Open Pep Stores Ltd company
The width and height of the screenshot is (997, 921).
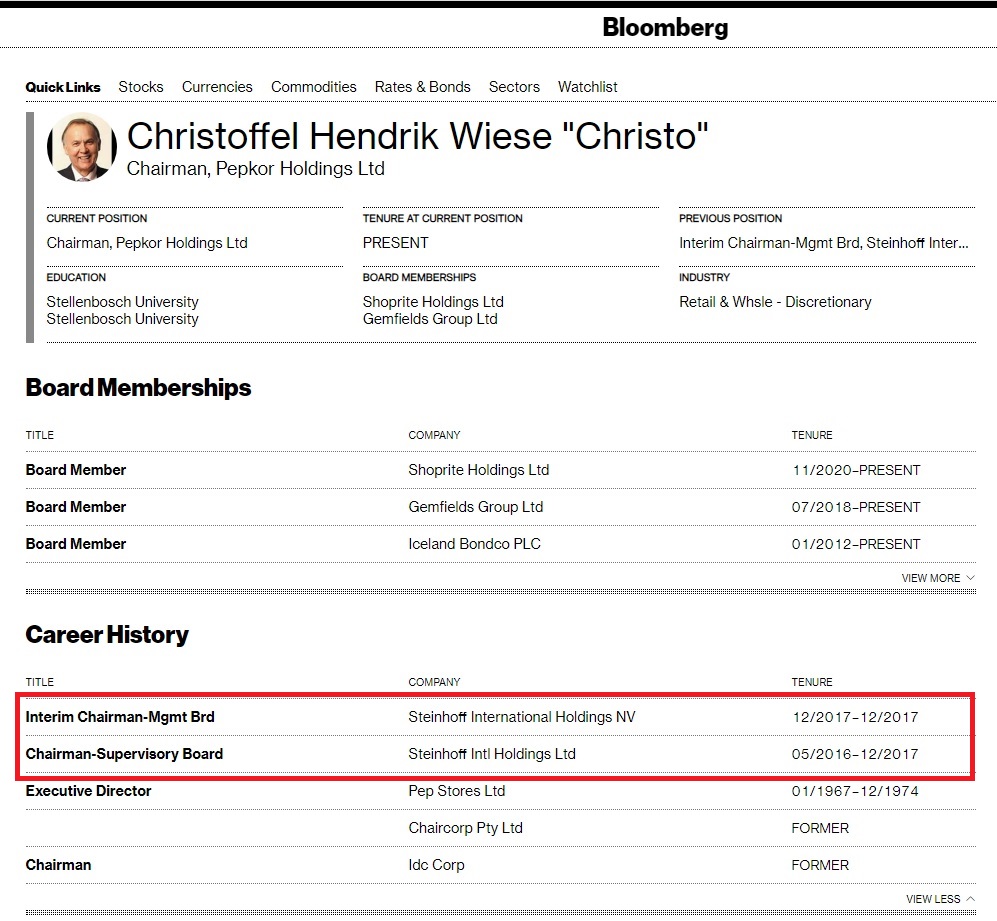pos(457,791)
